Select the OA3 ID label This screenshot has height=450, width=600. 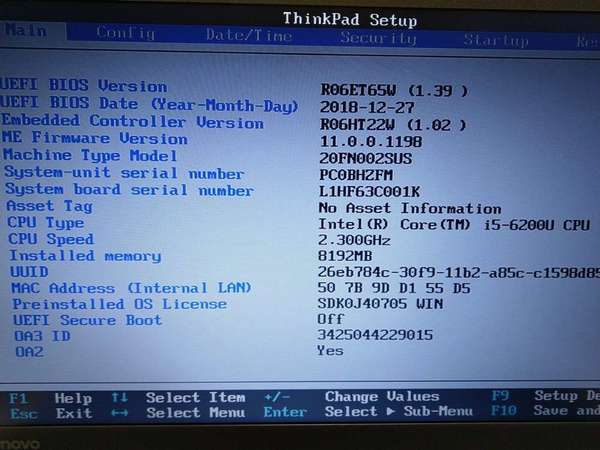coord(42,336)
